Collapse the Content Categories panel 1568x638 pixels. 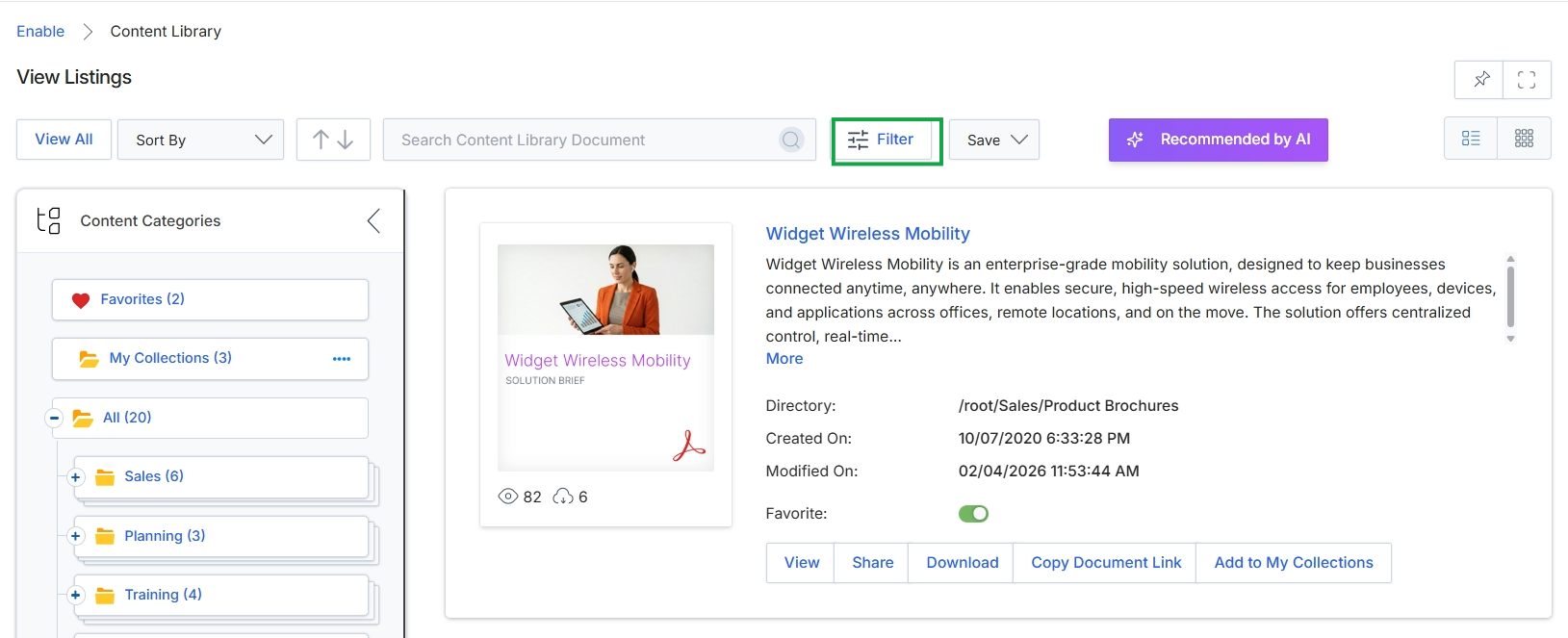click(x=374, y=221)
